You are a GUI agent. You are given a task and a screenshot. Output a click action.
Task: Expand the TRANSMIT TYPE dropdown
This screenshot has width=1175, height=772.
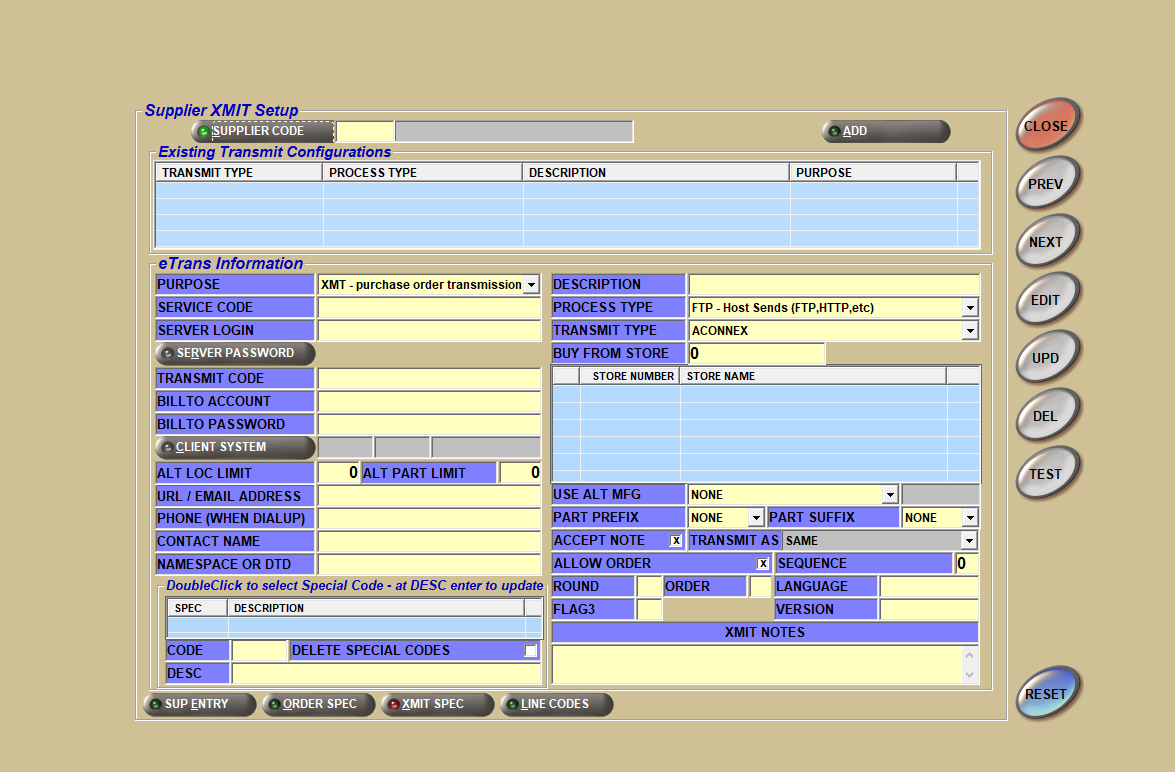click(x=969, y=331)
